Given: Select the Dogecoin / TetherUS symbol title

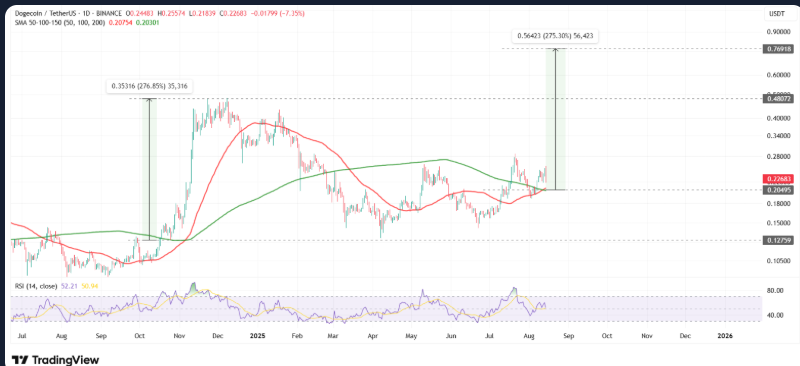Looking at the screenshot, I should point(44,14).
